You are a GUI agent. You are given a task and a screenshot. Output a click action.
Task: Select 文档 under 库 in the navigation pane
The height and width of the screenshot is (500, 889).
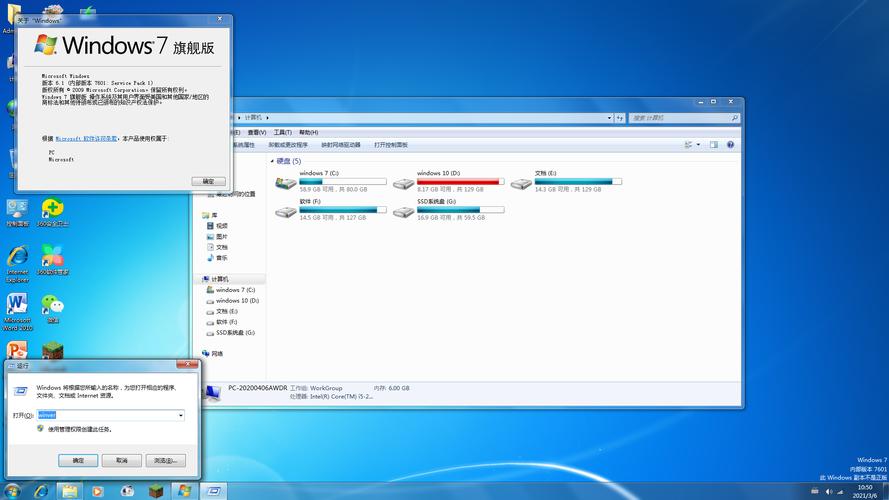coord(217,247)
